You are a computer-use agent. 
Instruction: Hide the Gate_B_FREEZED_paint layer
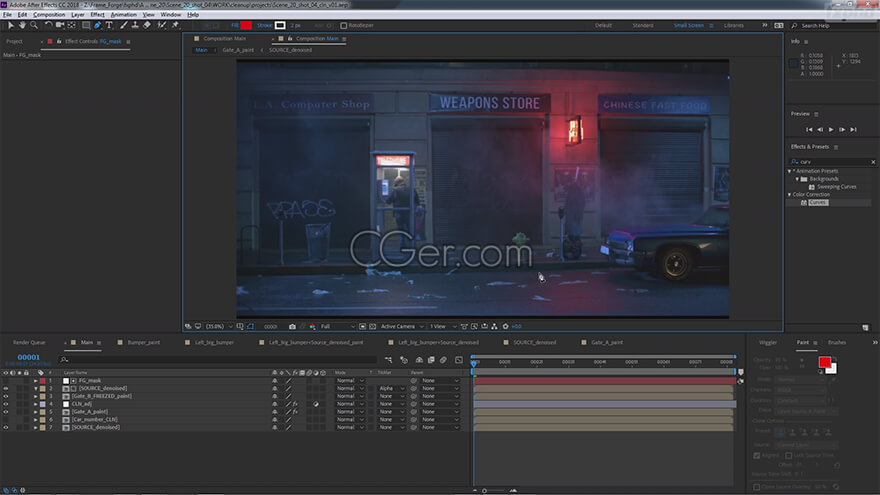(6, 396)
